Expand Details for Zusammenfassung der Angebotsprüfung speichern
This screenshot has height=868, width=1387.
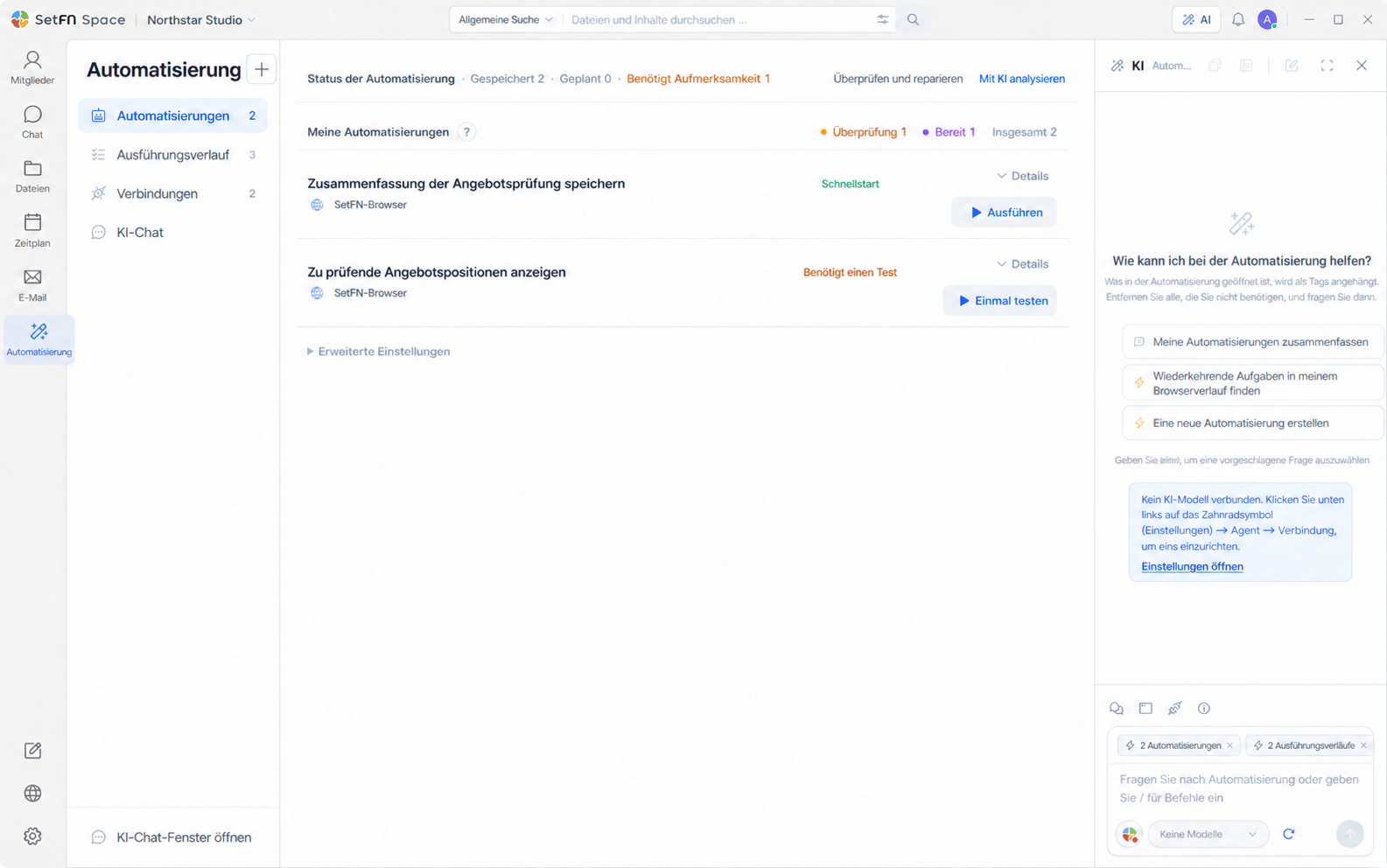pos(1022,176)
